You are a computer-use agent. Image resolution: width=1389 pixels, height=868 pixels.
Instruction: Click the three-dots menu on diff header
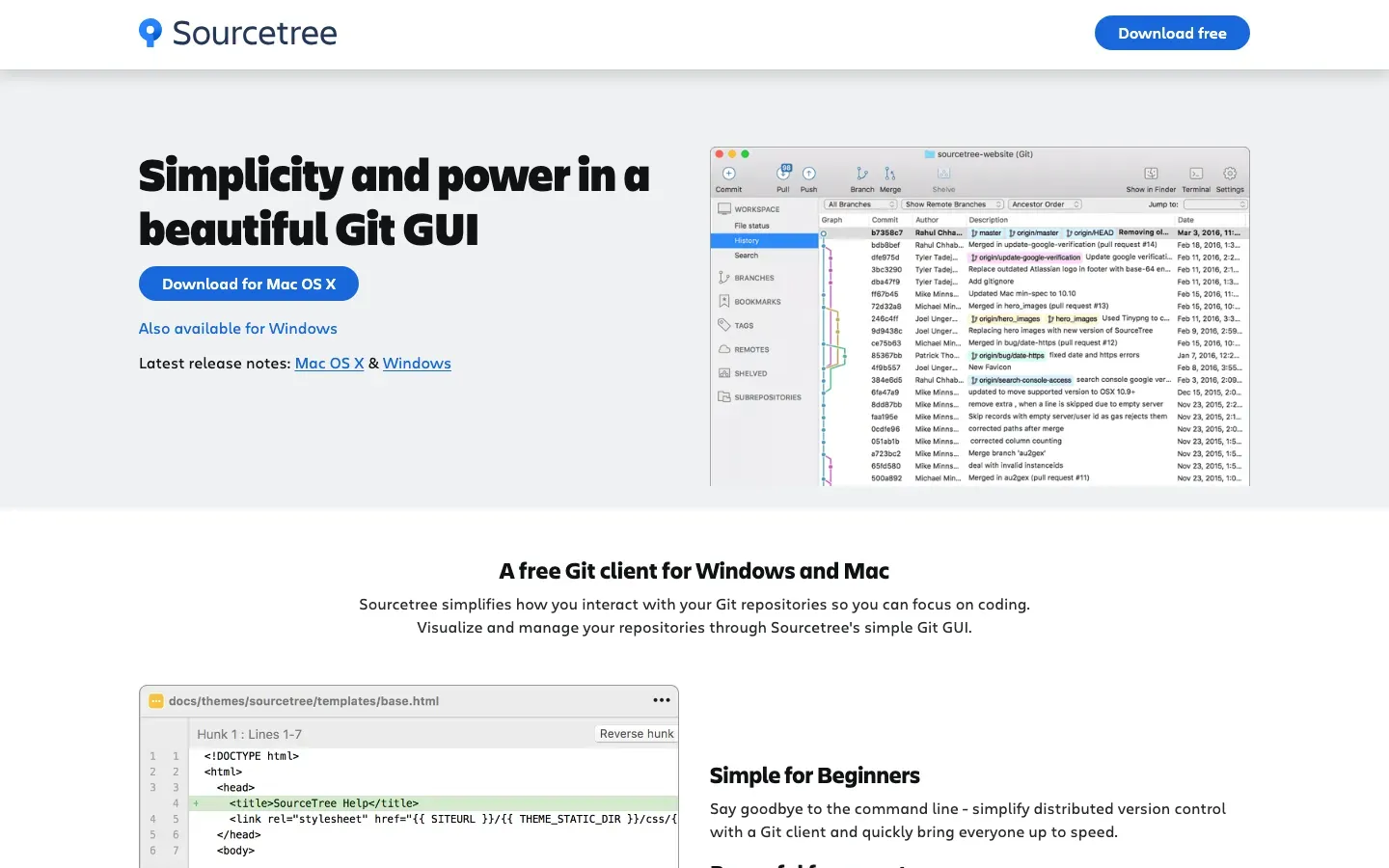tap(662, 700)
